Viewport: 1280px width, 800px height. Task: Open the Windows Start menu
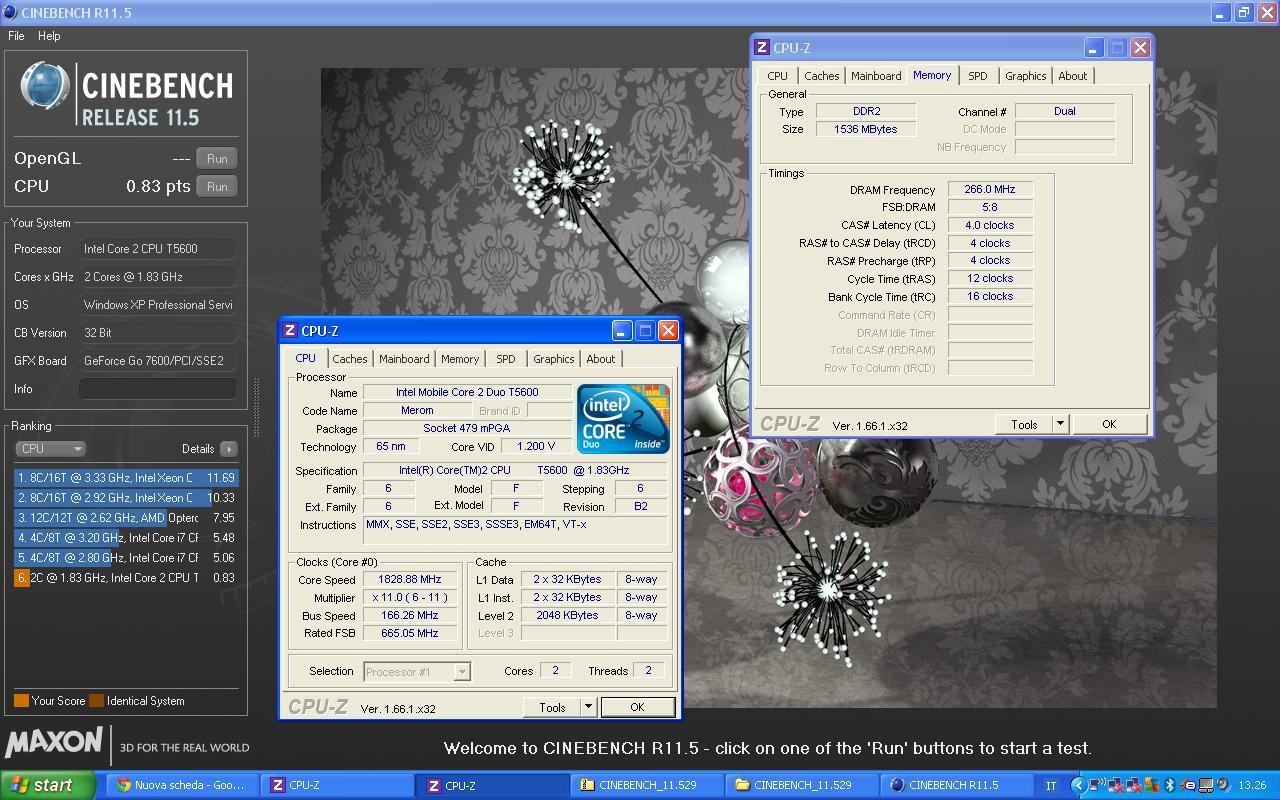pyautogui.click(x=48, y=785)
